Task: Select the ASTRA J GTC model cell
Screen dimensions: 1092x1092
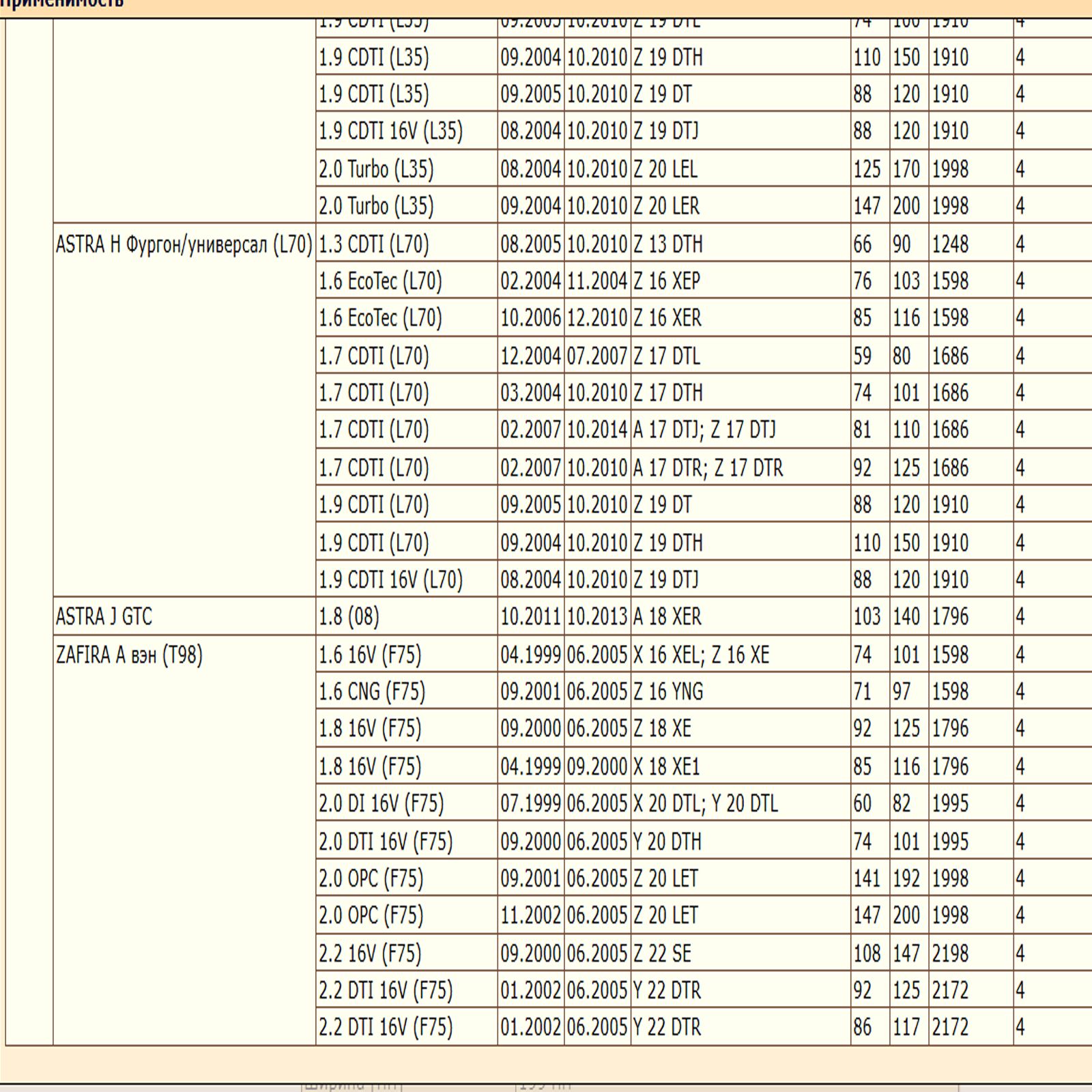Action: click(104, 617)
